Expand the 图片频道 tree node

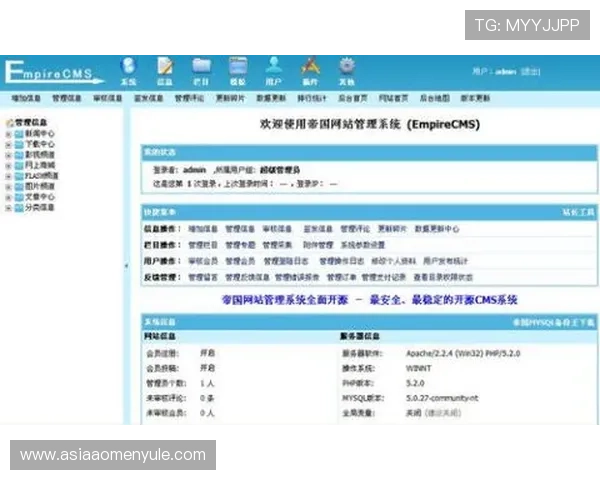(8, 187)
